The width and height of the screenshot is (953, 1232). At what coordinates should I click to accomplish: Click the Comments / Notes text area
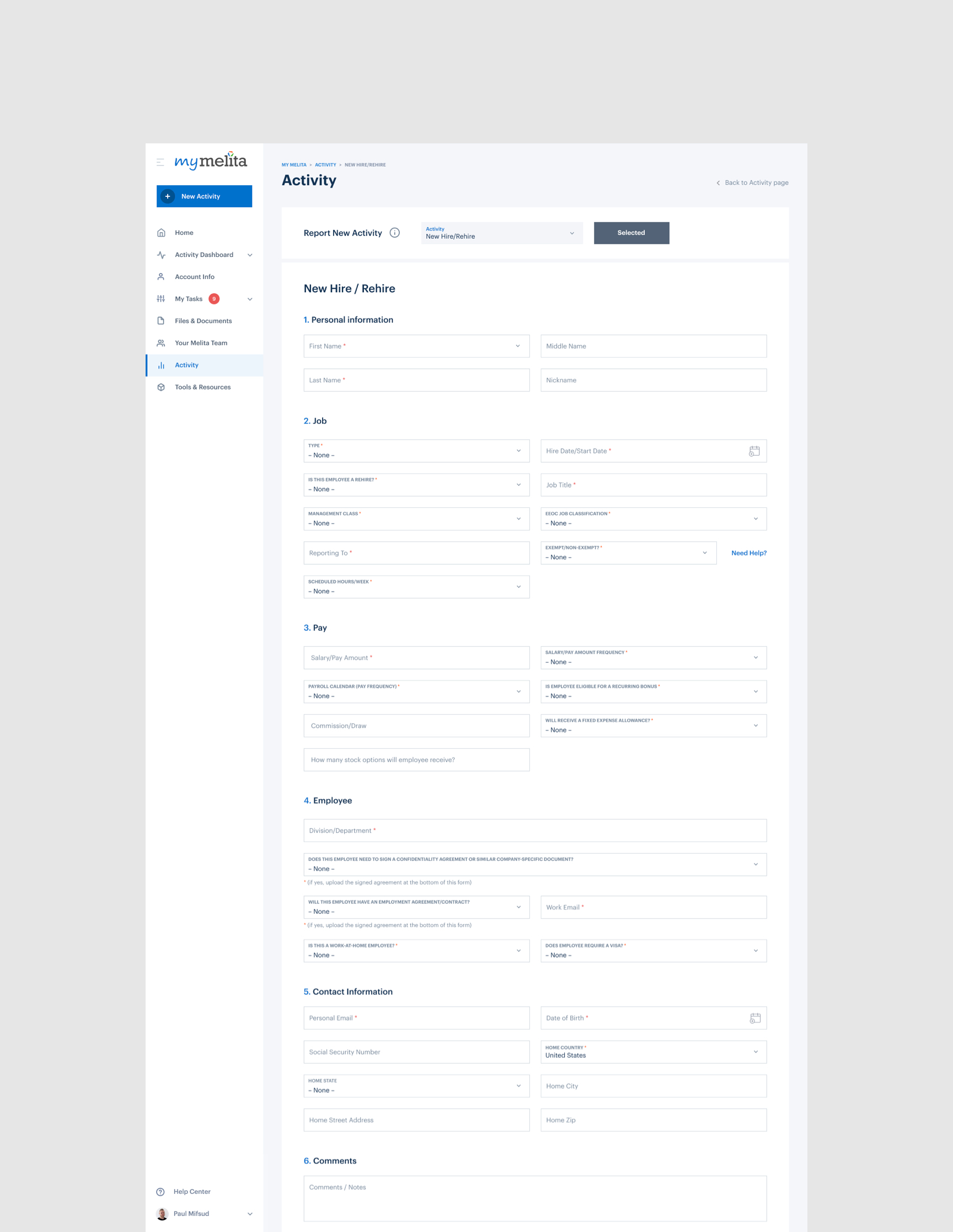point(535,1199)
